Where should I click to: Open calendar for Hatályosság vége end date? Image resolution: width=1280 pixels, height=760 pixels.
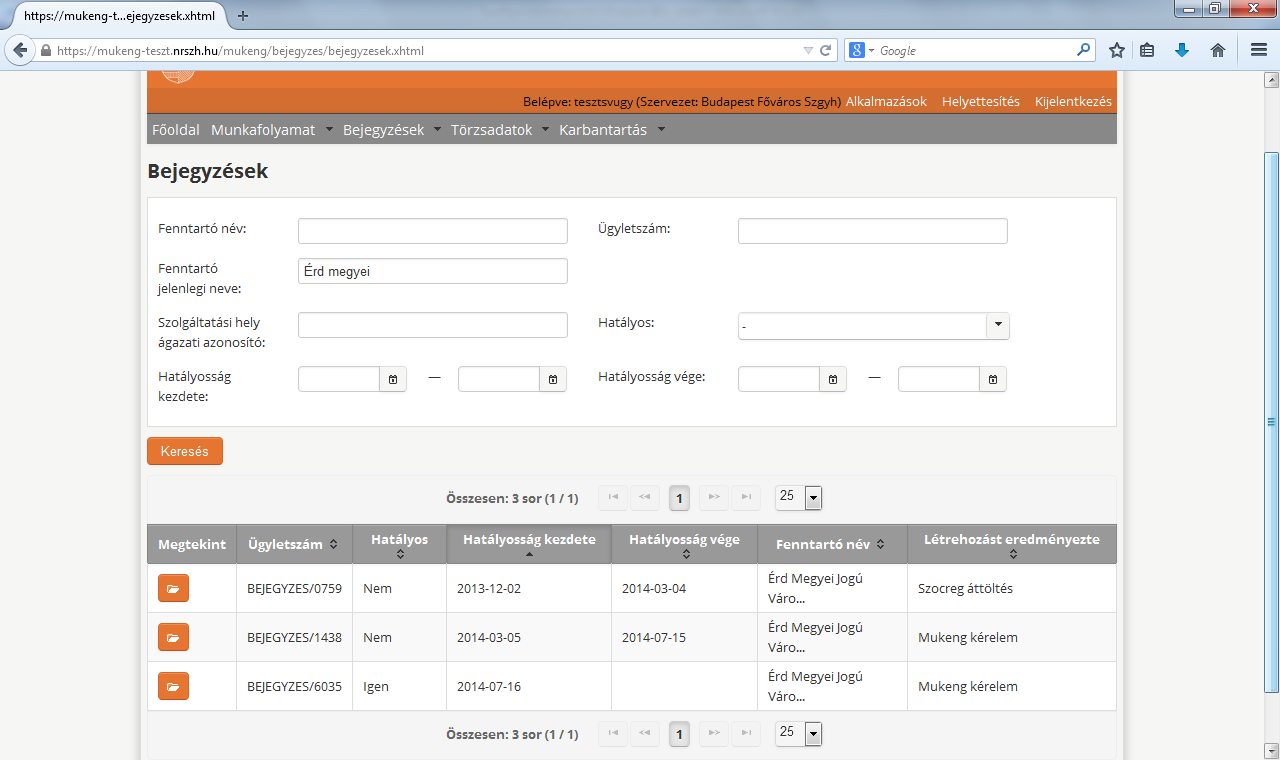click(993, 379)
